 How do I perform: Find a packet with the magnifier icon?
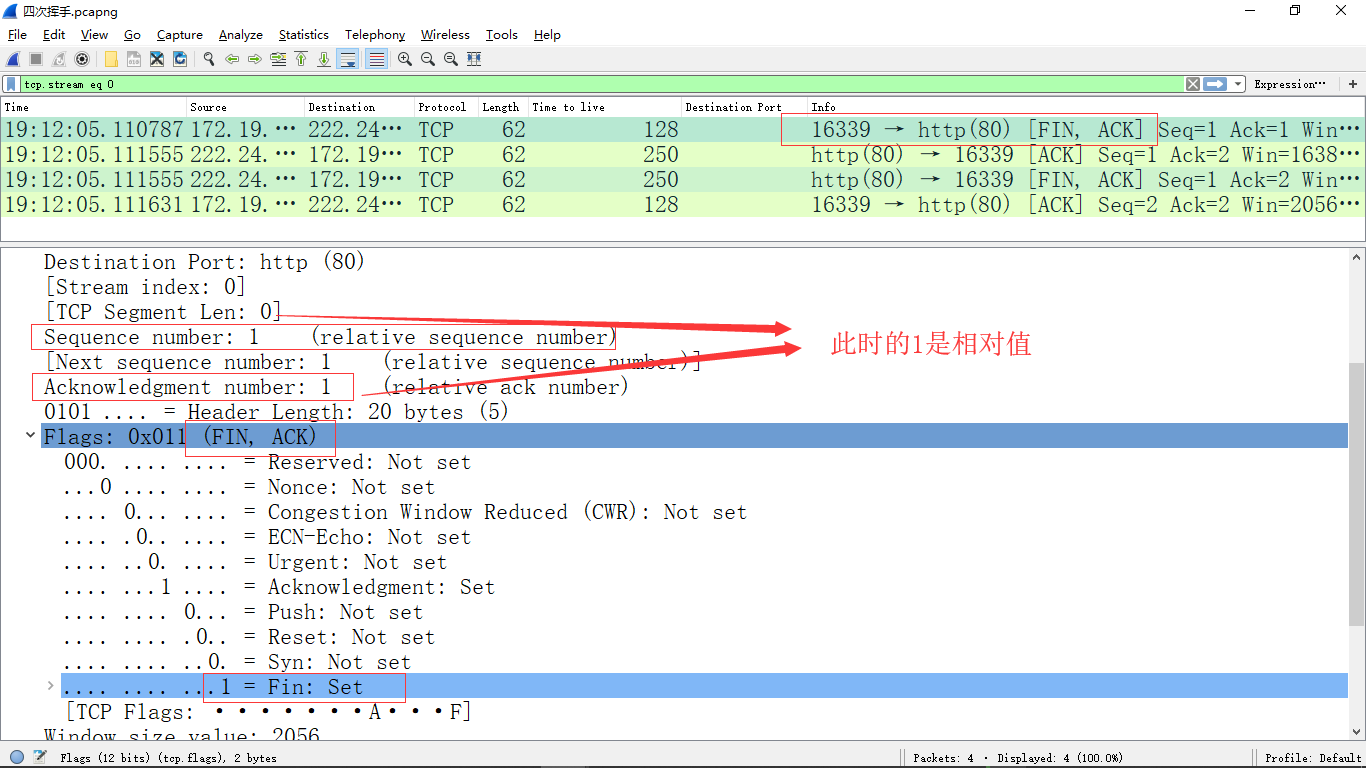[x=209, y=59]
